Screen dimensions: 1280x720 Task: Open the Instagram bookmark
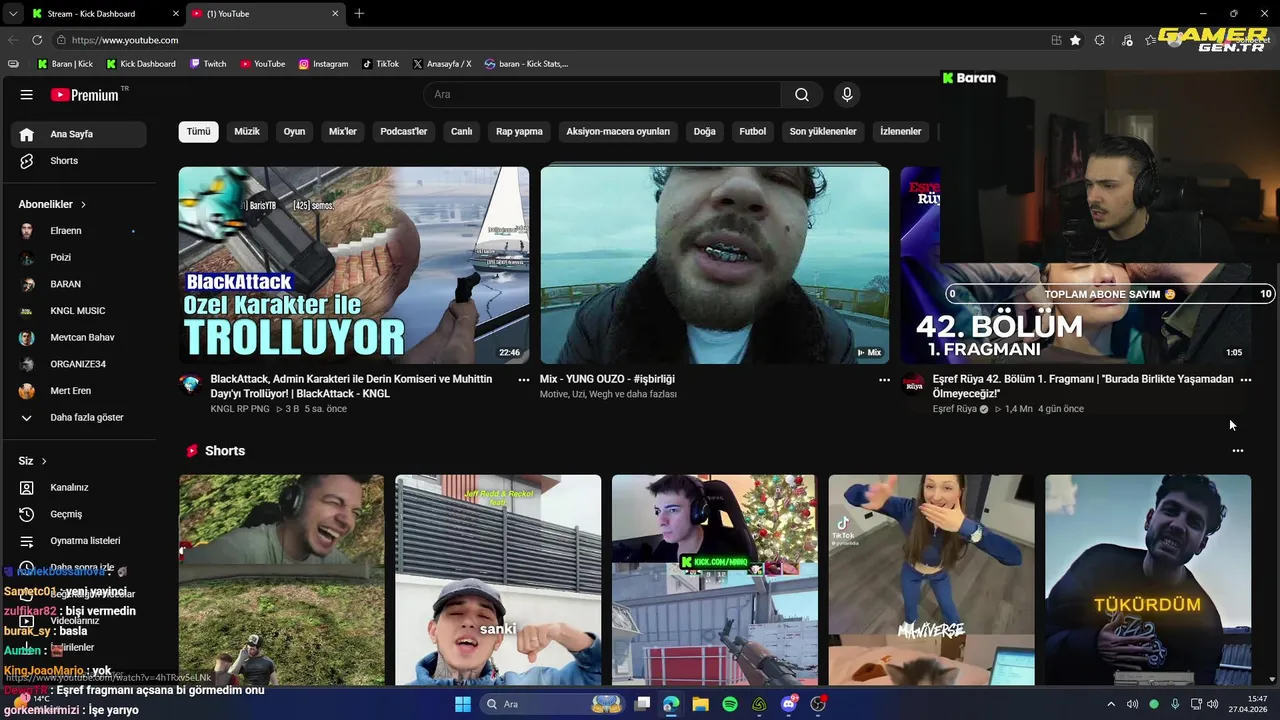[x=324, y=64]
